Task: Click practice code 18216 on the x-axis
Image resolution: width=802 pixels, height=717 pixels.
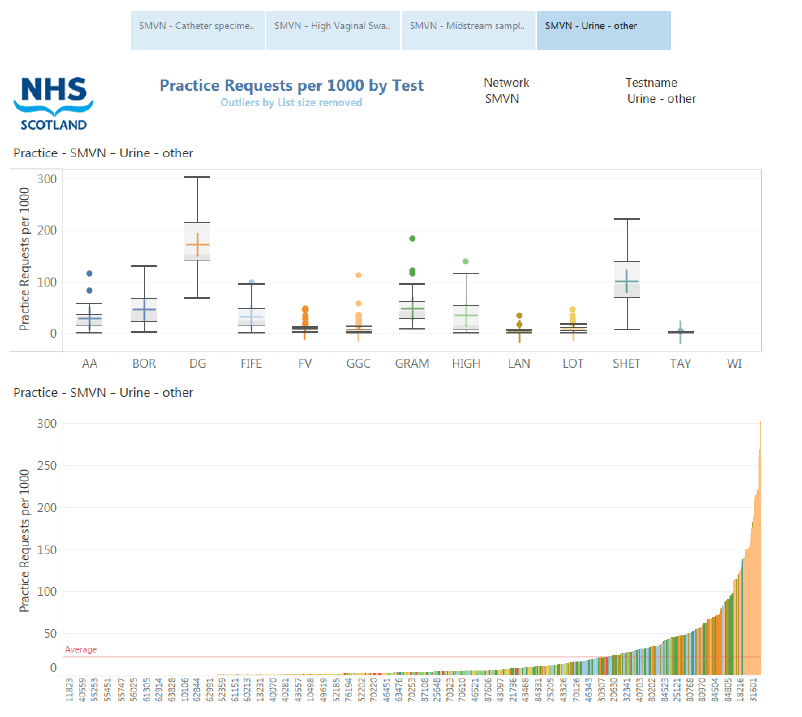Action: 741,689
